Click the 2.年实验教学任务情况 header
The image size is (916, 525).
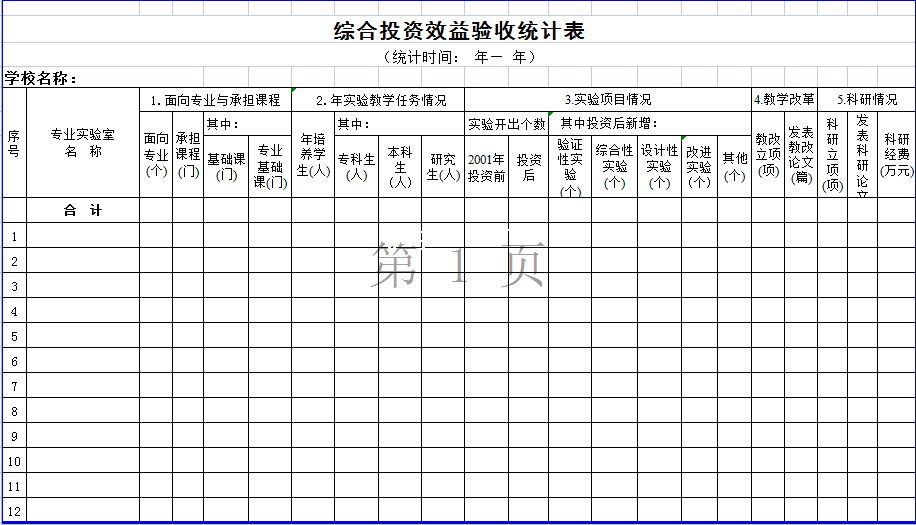point(380,100)
